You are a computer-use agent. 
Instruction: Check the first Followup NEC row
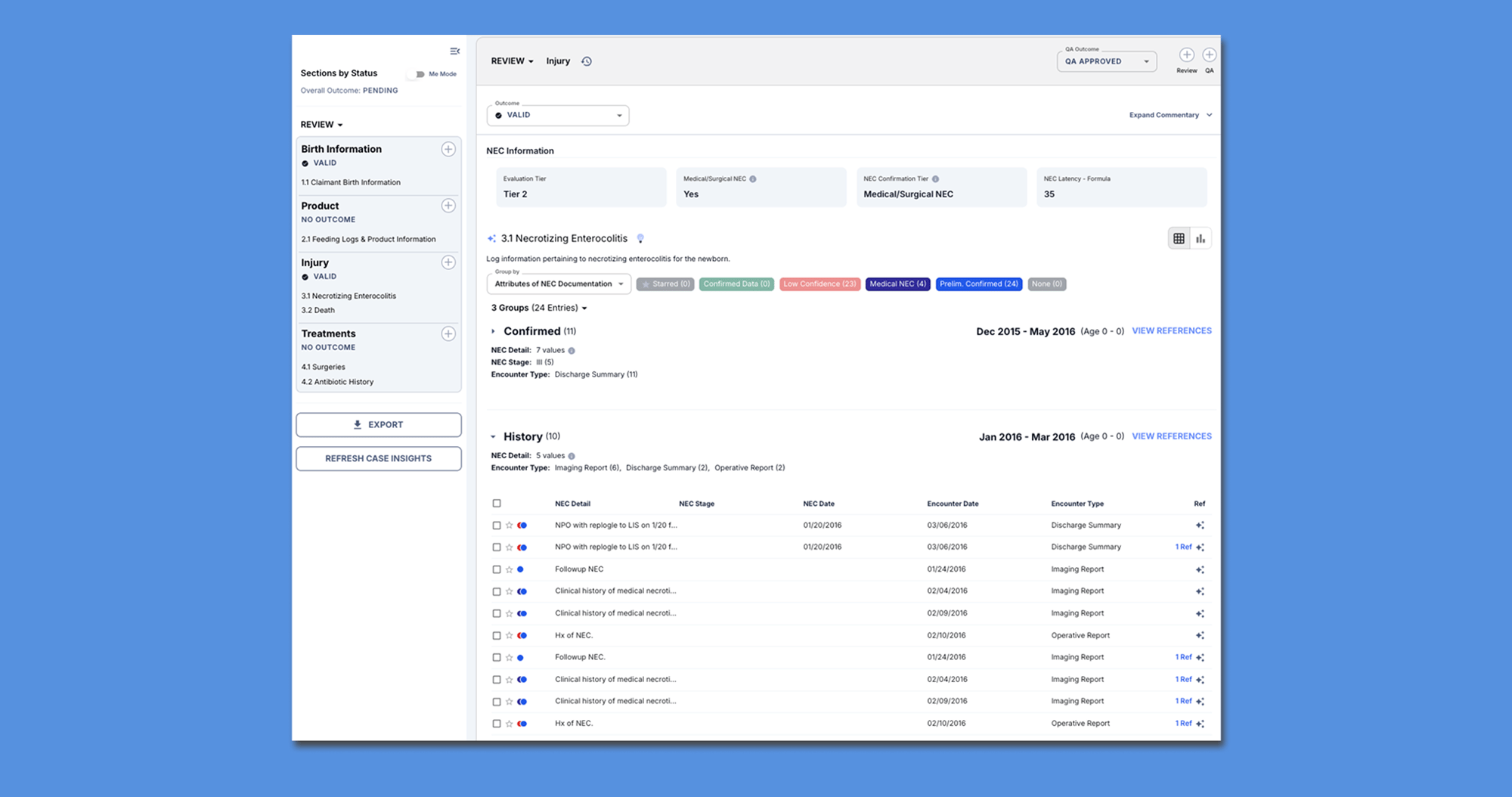(x=497, y=569)
